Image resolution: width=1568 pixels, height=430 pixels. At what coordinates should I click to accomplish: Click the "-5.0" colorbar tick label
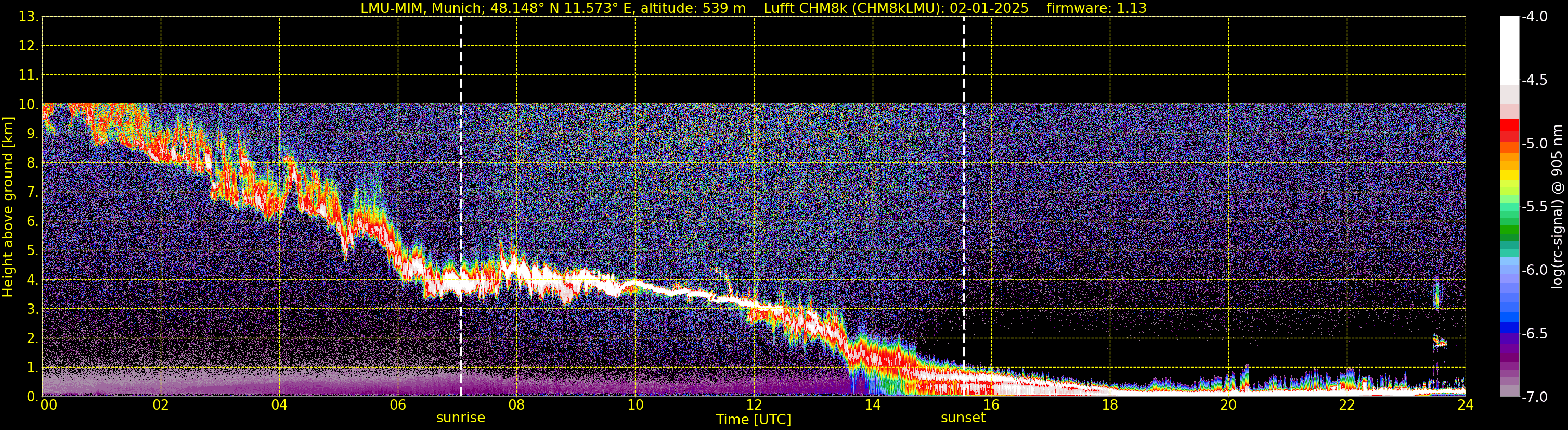click(1534, 144)
